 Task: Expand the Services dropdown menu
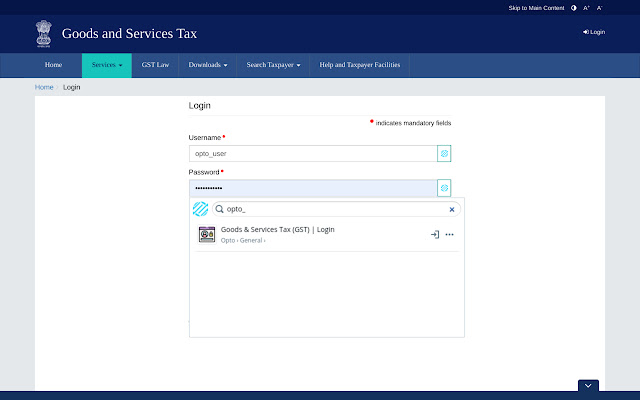[106, 65]
